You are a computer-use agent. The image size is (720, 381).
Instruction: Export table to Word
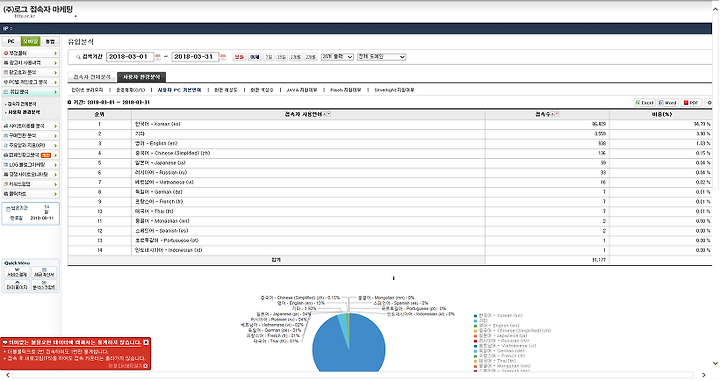tap(667, 103)
